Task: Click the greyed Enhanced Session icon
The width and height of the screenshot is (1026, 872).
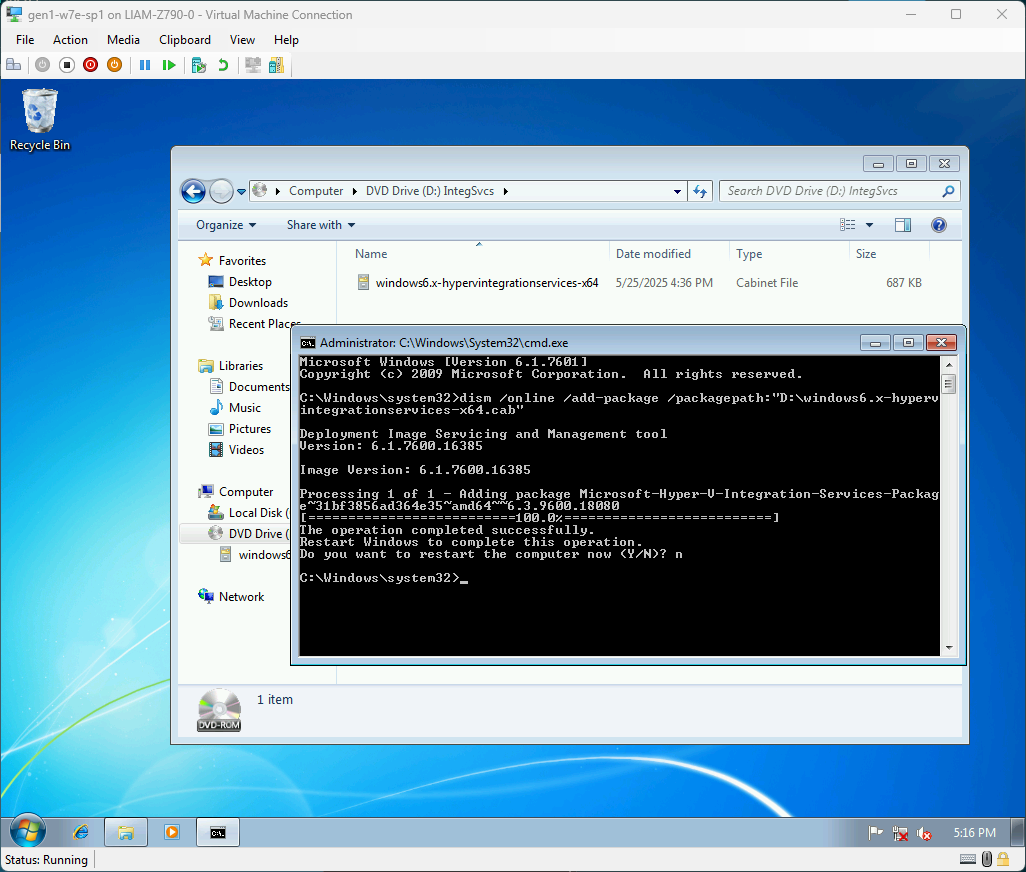Action: [253, 65]
